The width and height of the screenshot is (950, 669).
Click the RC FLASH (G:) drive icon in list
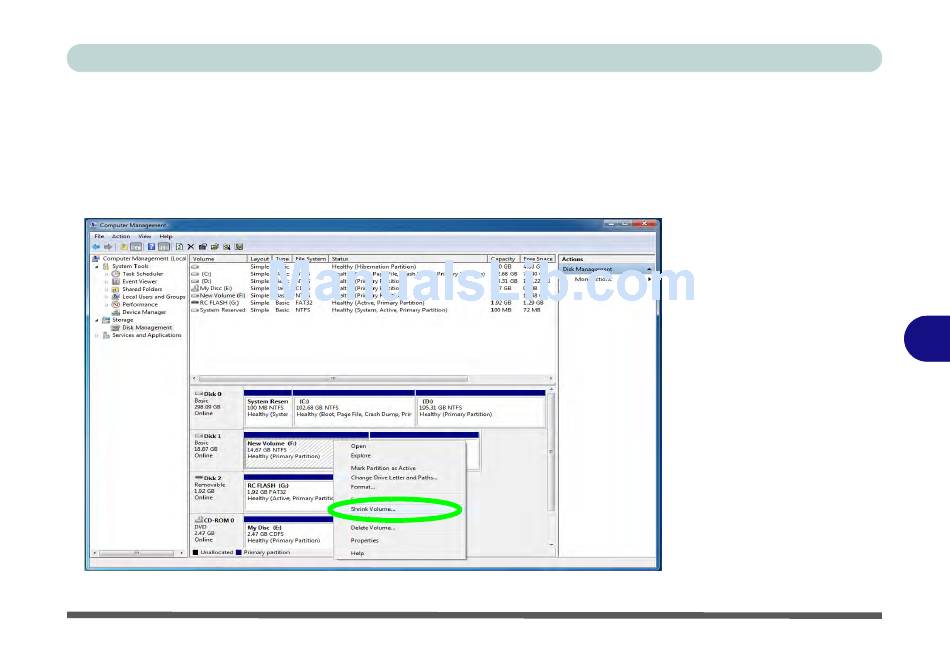point(195,302)
